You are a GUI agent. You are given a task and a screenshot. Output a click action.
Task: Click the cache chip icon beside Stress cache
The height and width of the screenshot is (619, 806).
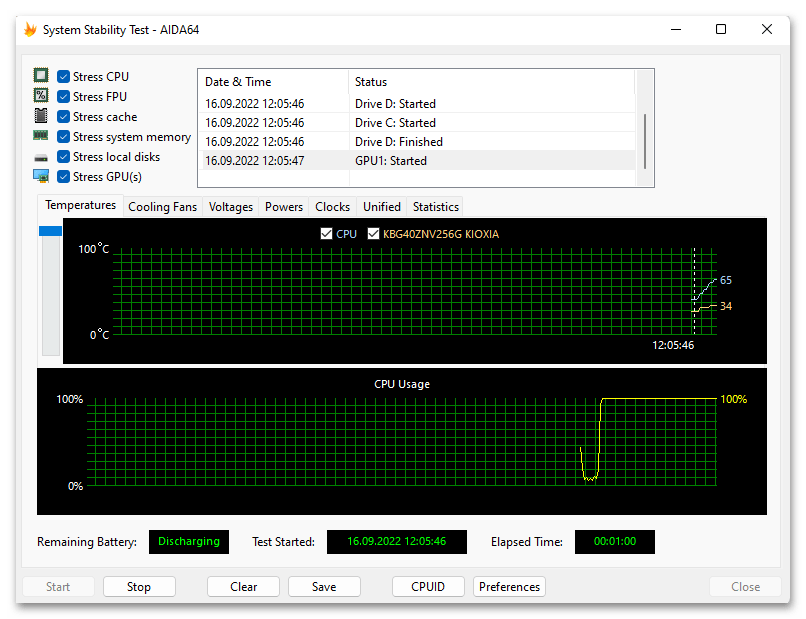tap(41, 116)
